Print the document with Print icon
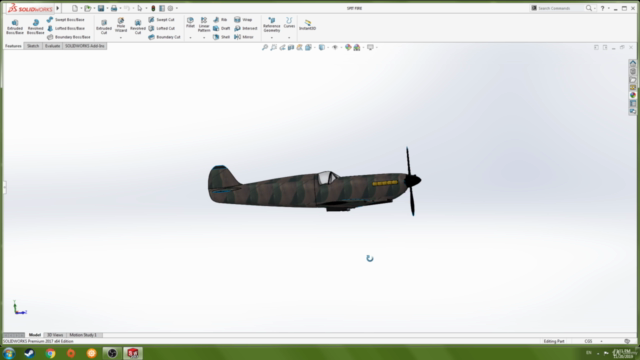The image size is (640, 360). pos(114,8)
